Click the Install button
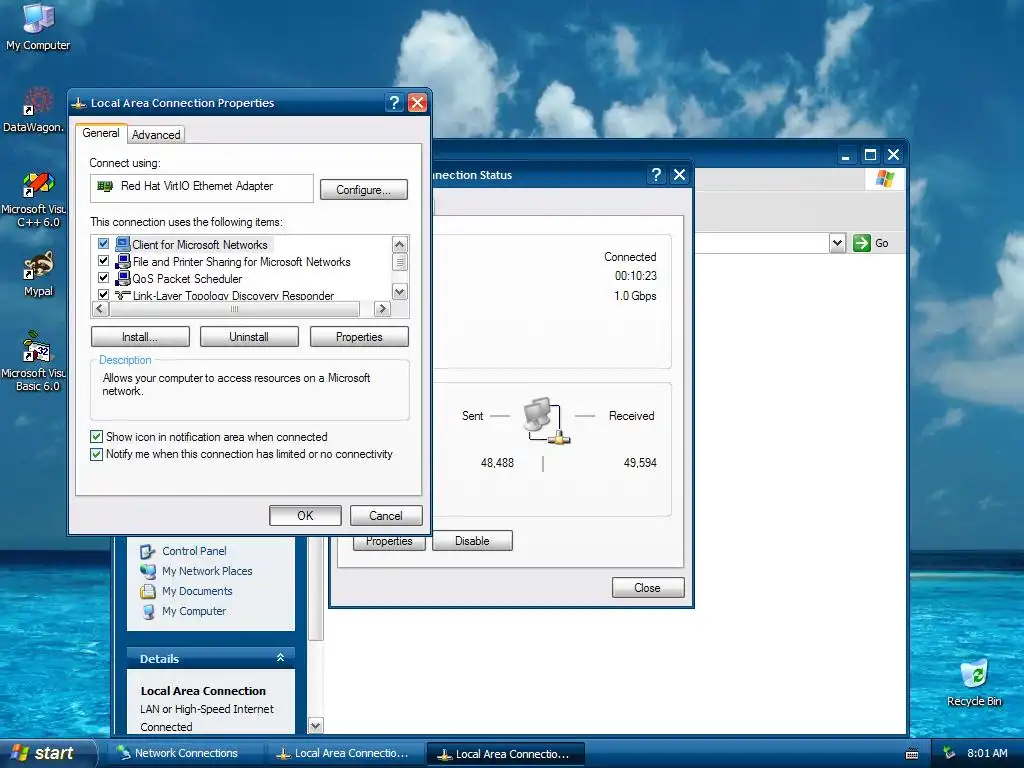The width and height of the screenshot is (1024, 768). tap(140, 337)
